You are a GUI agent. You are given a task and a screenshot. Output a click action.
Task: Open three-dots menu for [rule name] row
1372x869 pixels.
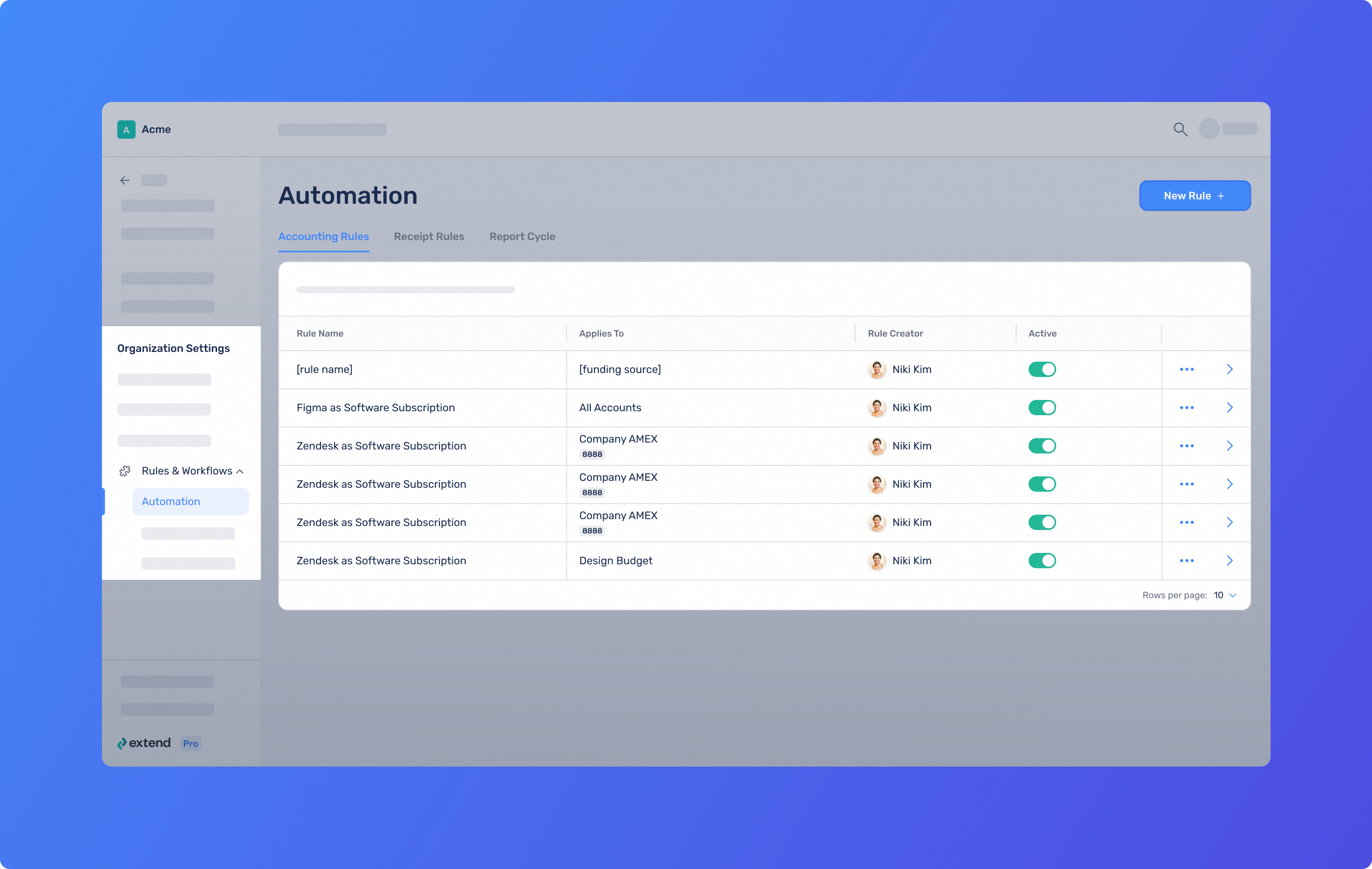tap(1186, 369)
